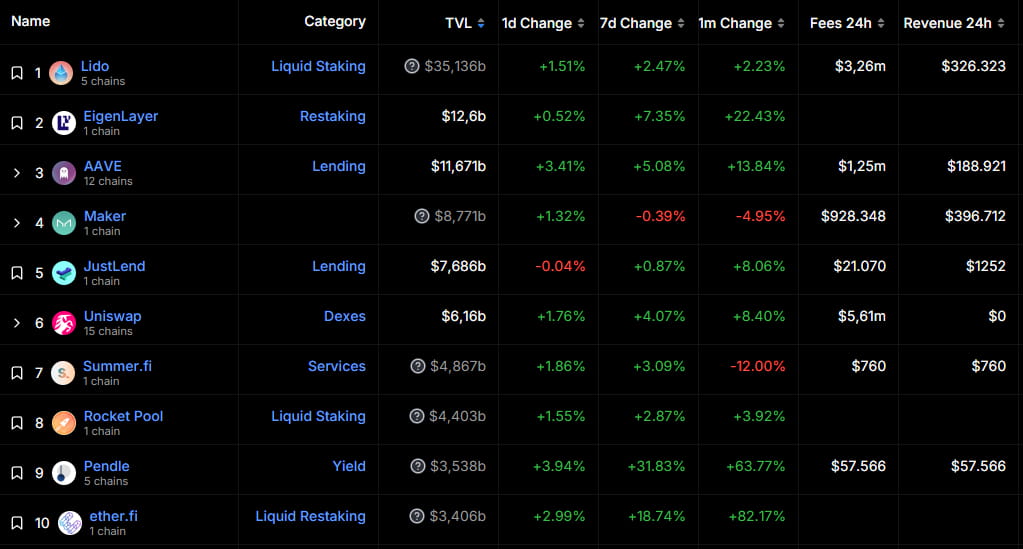Click the Rocket Pool logo icon
Viewport: 1023px width, 549px height.
click(64, 422)
